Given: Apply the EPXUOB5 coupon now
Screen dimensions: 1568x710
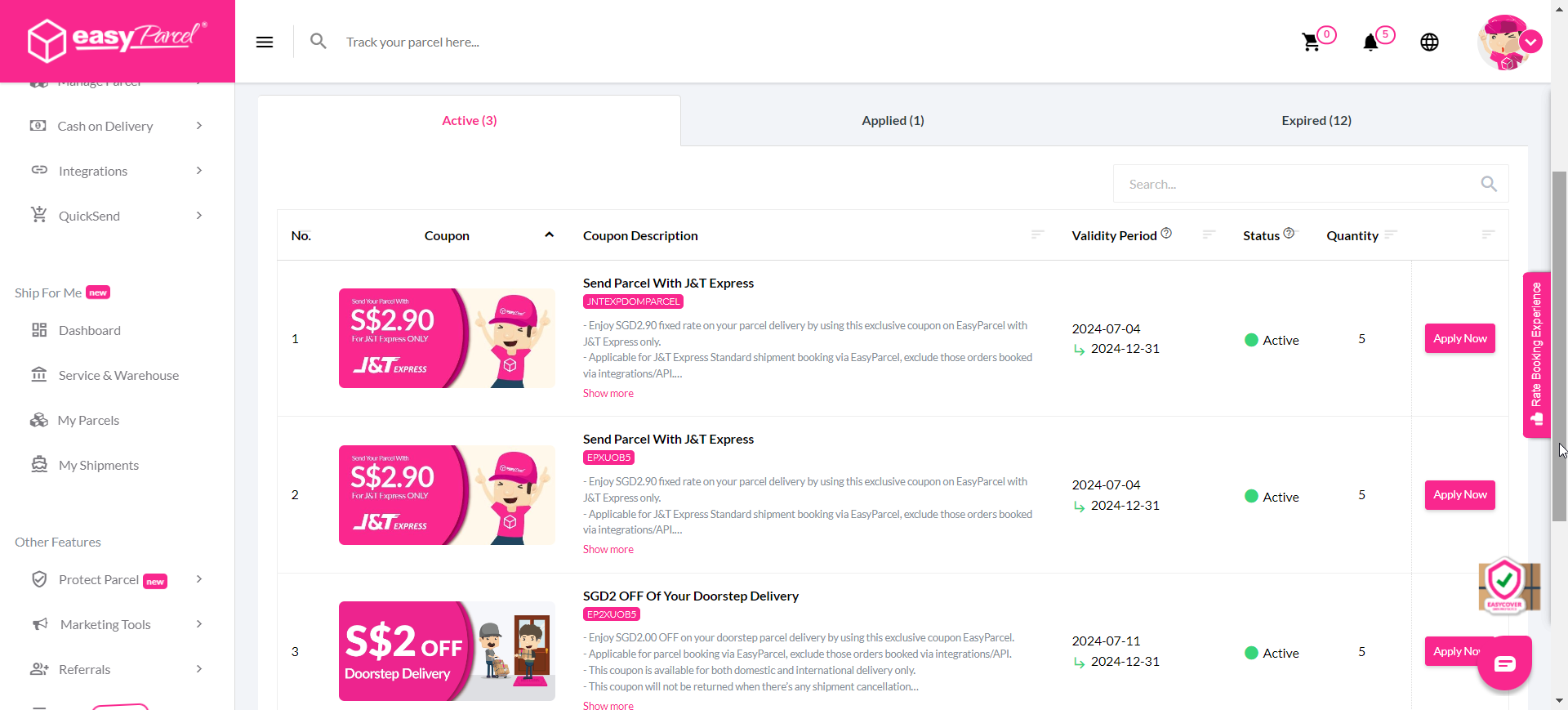Looking at the screenshot, I should coord(1459,494).
